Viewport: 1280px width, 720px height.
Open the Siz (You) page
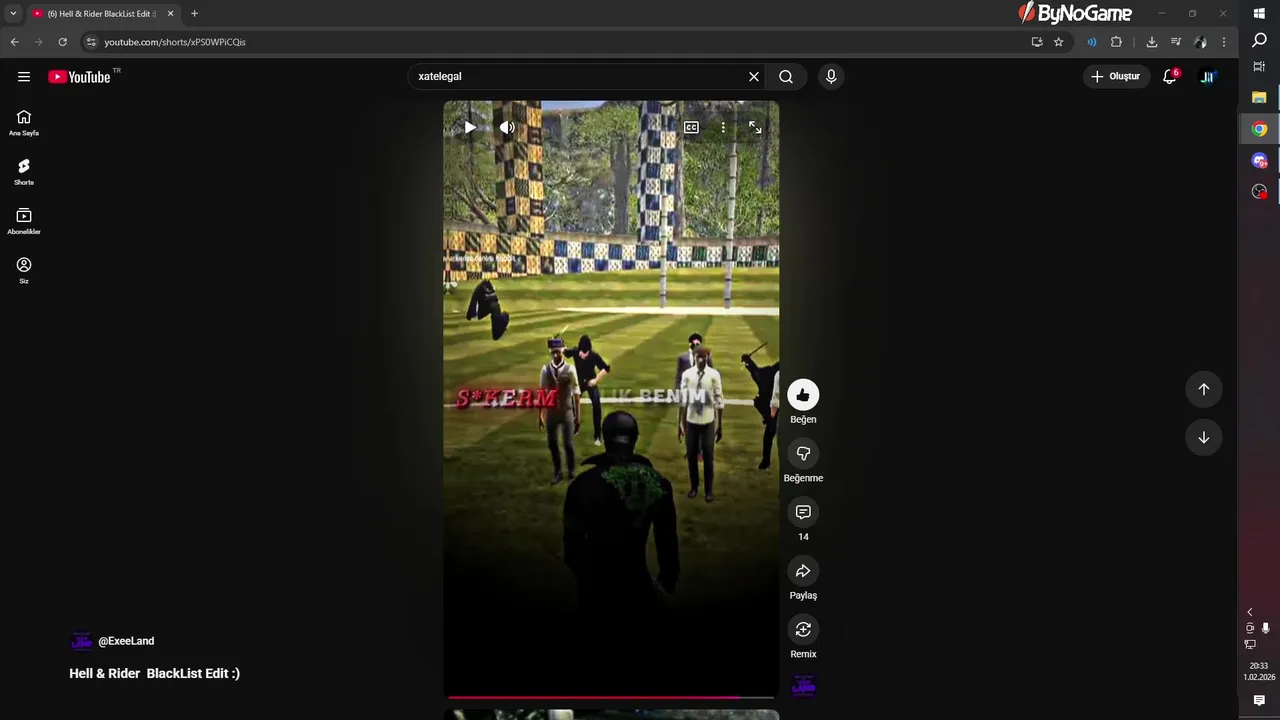click(24, 270)
